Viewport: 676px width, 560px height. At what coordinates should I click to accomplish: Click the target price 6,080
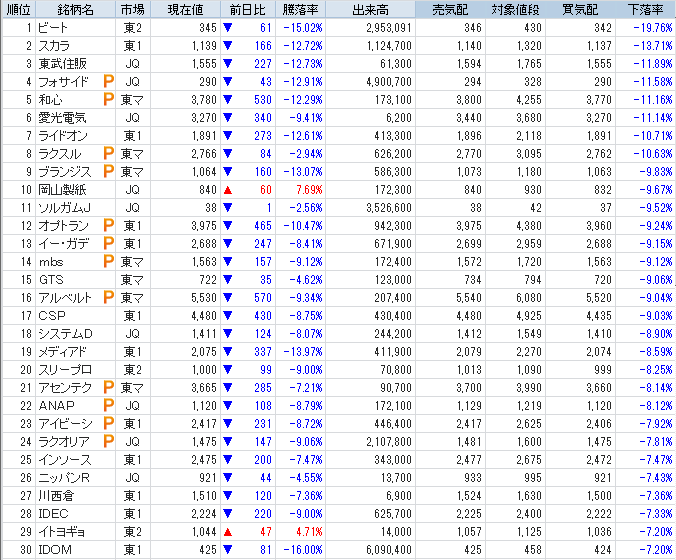tap(529, 298)
